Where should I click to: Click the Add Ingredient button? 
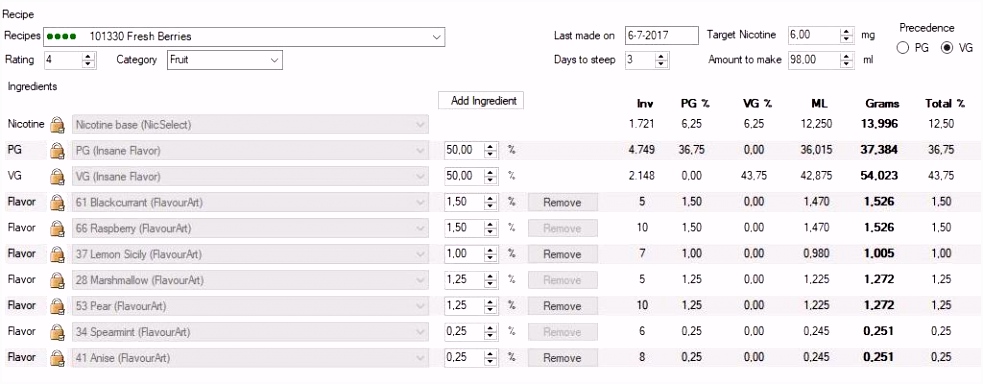point(481,100)
